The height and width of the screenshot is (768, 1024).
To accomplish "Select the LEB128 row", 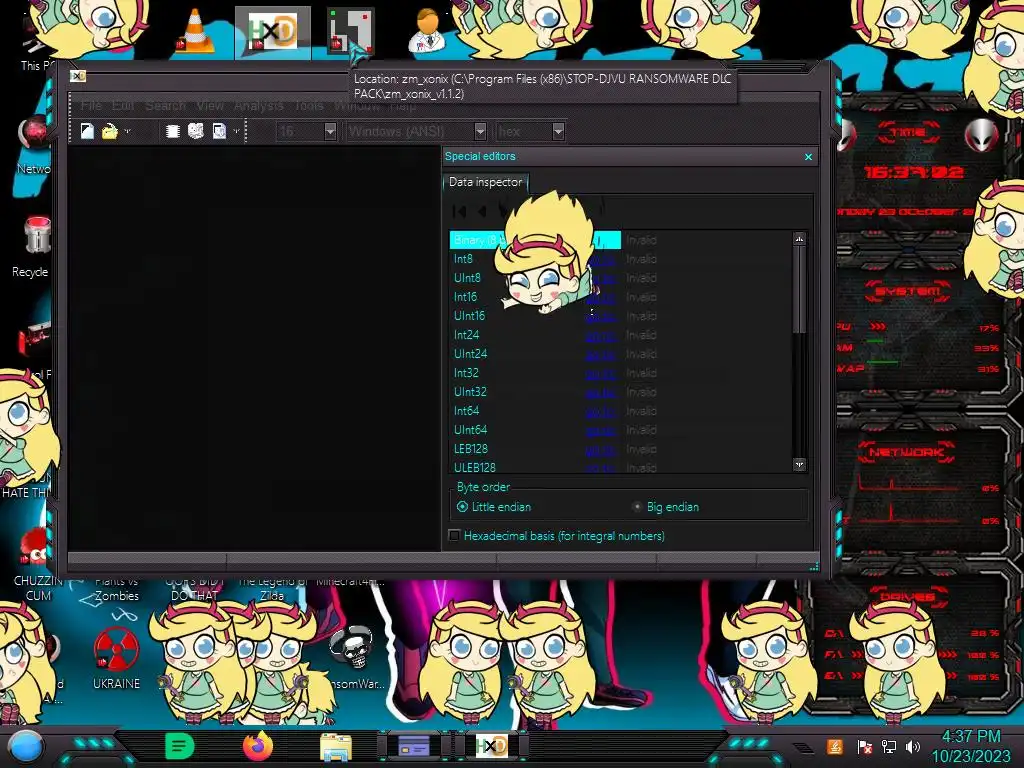I will pos(620,449).
